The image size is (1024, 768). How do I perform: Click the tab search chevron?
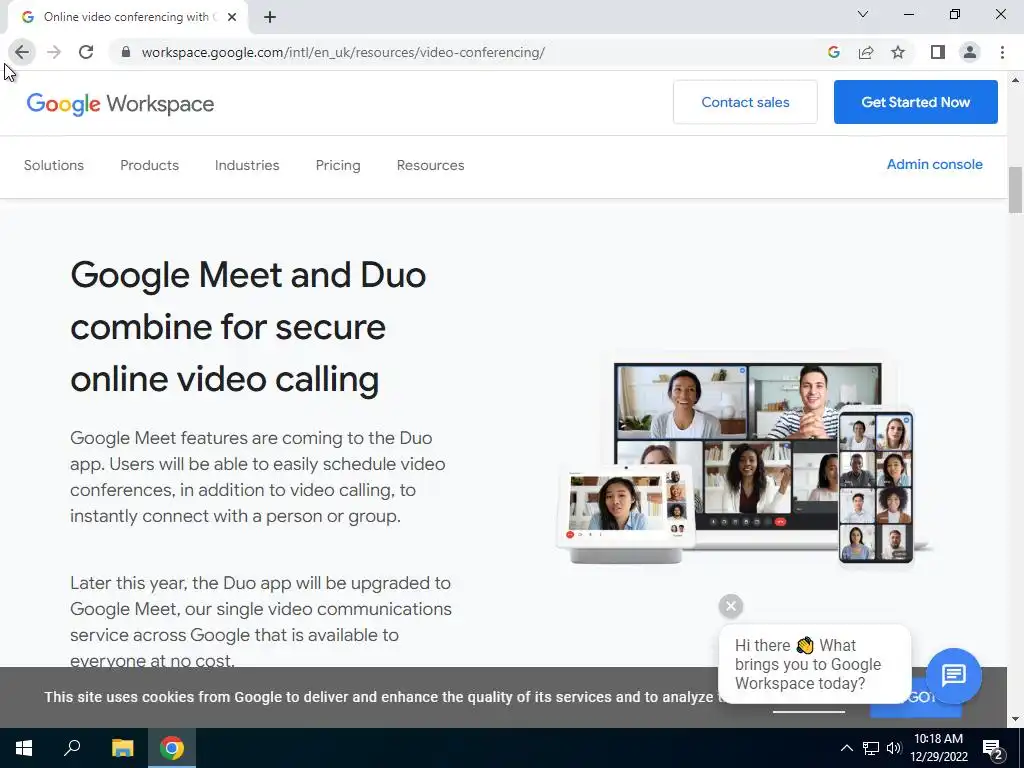(x=863, y=14)
